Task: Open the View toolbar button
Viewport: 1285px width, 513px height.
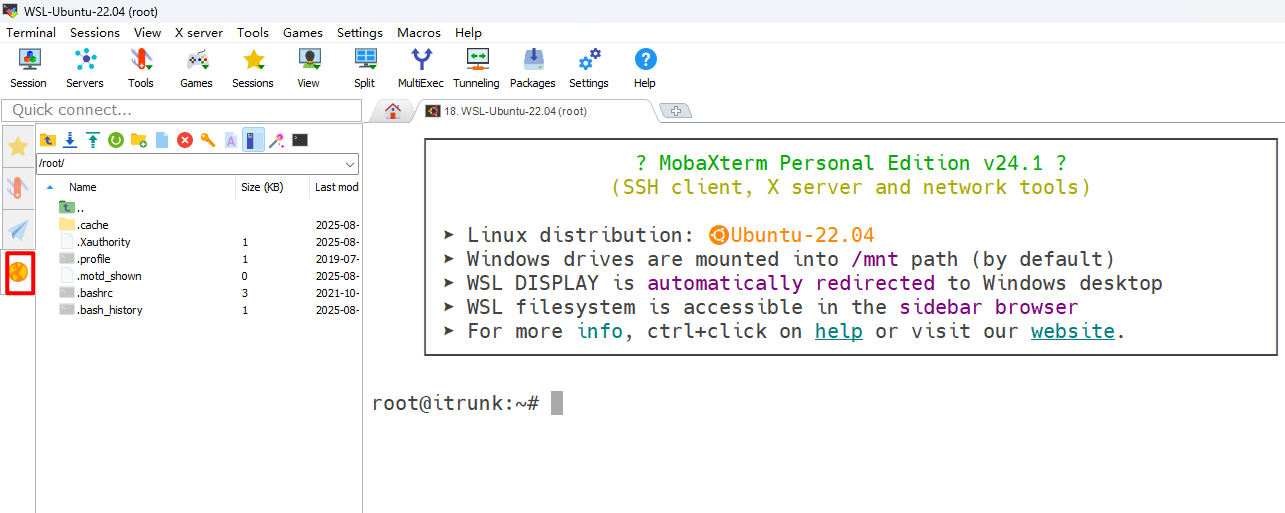Action: (308, 68)
